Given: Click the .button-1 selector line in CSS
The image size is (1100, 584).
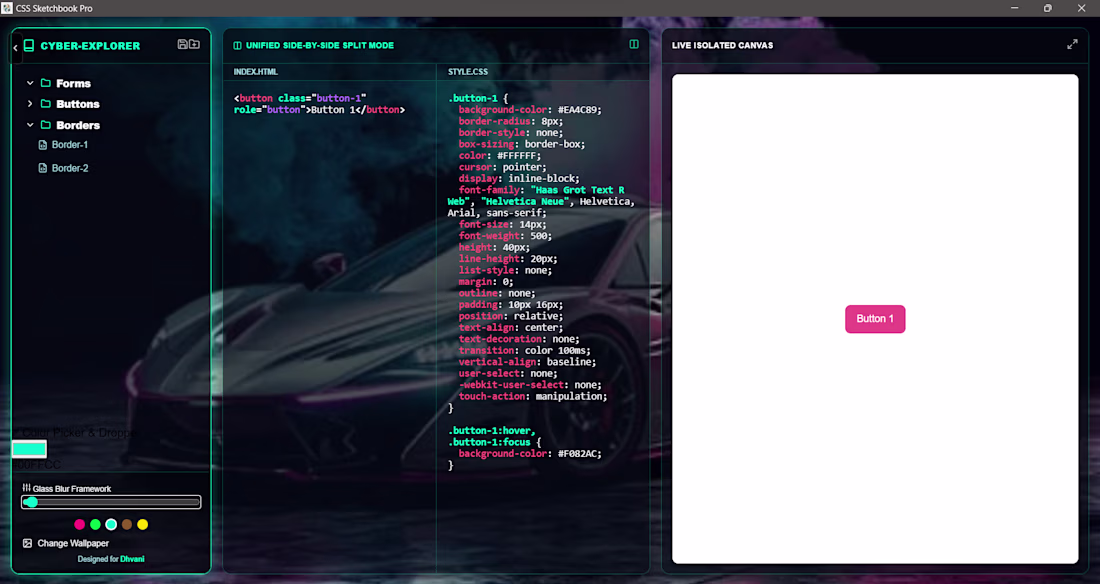Looking at the screenshot, I should click(x=478, y=98).
